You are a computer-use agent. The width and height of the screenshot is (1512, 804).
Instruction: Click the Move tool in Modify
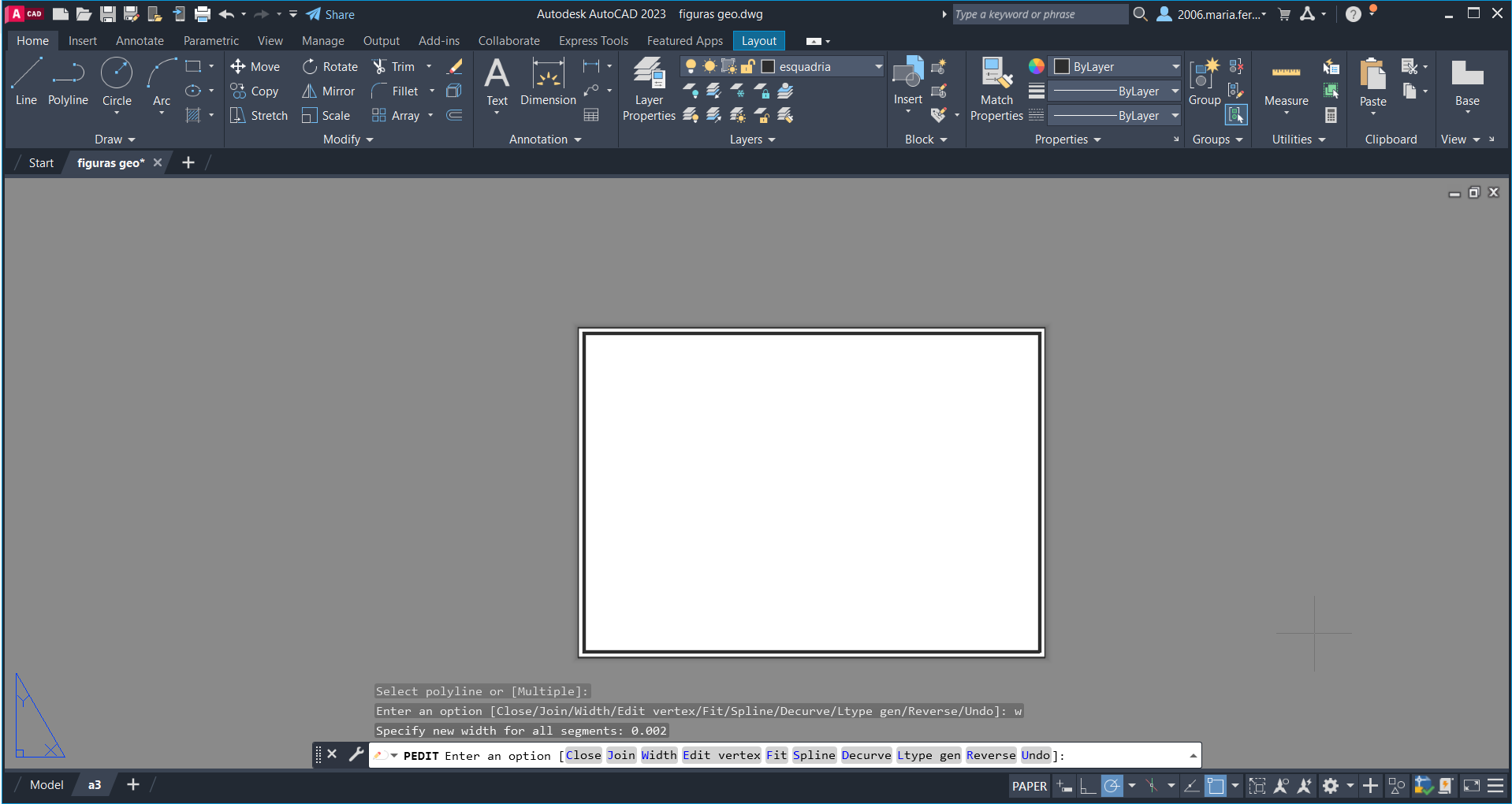coord(255,67)
